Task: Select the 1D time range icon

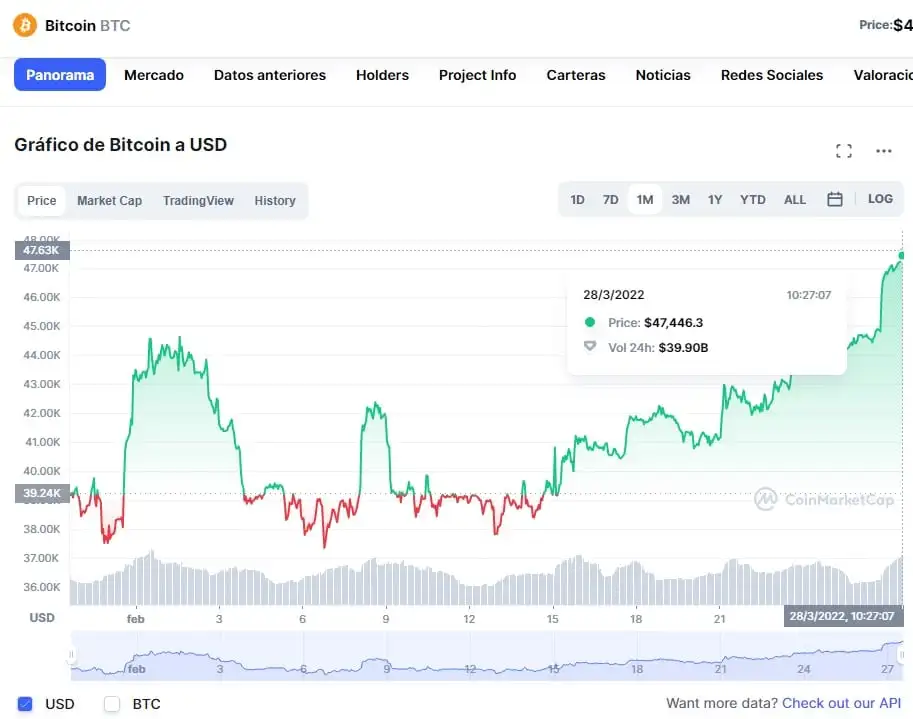Action: [x=577, y=199]
